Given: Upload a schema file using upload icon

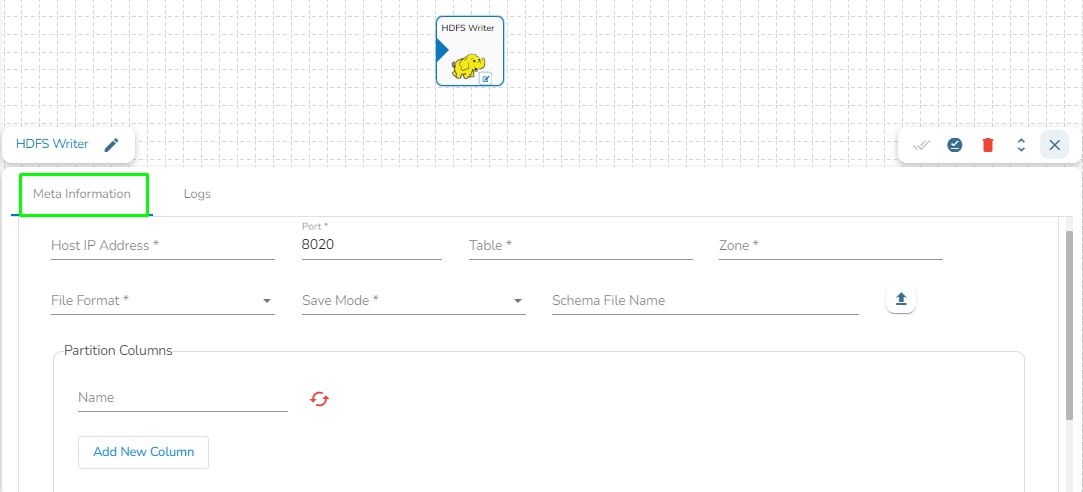Looking at the screenshot, I should tap(901, 299).
